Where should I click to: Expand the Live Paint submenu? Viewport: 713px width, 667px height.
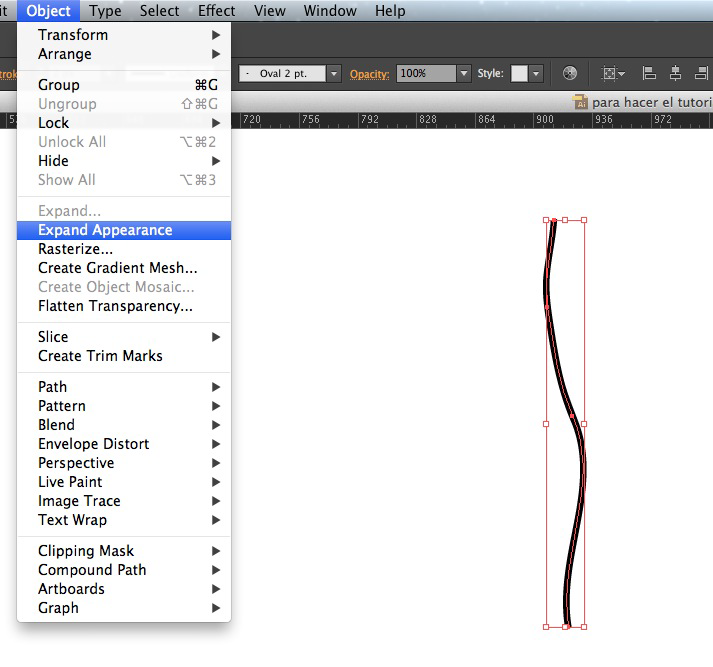124,482
